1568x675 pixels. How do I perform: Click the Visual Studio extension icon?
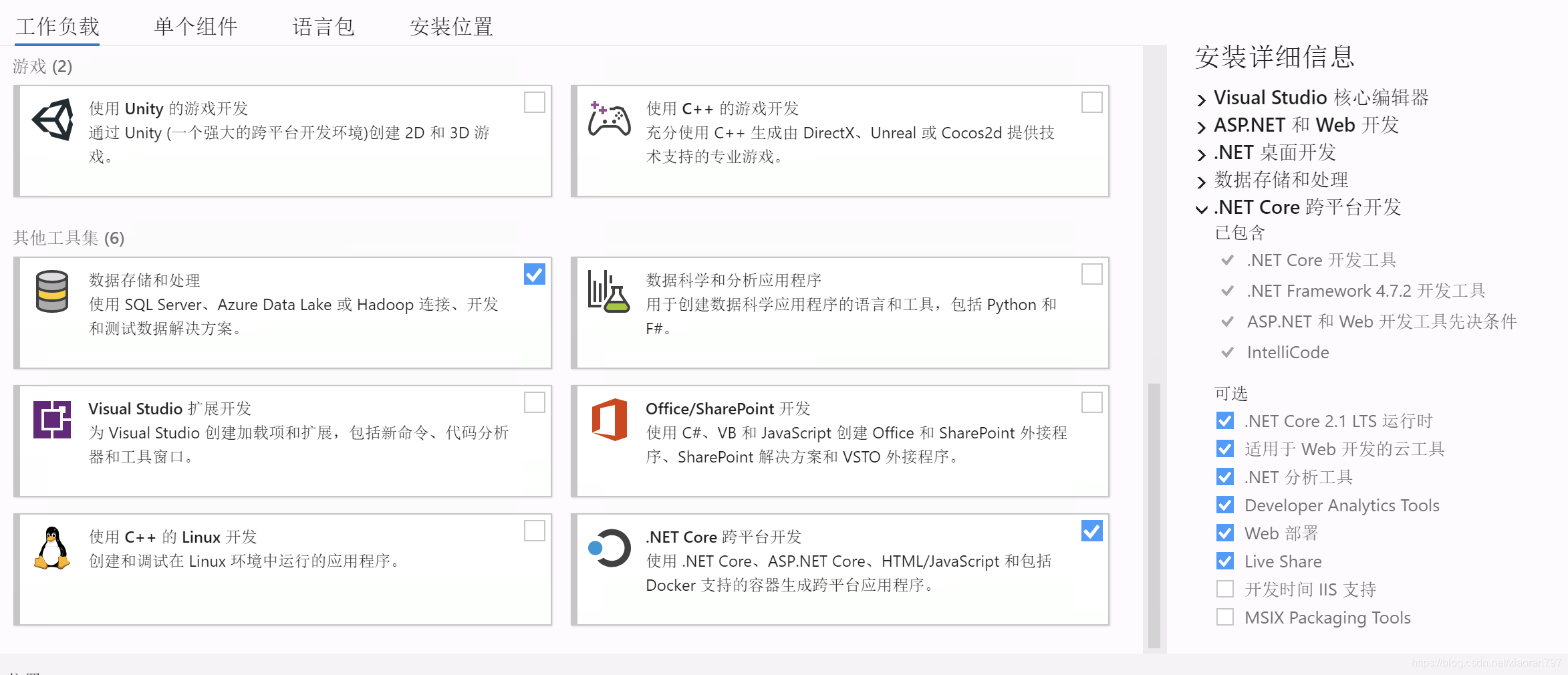52,420
